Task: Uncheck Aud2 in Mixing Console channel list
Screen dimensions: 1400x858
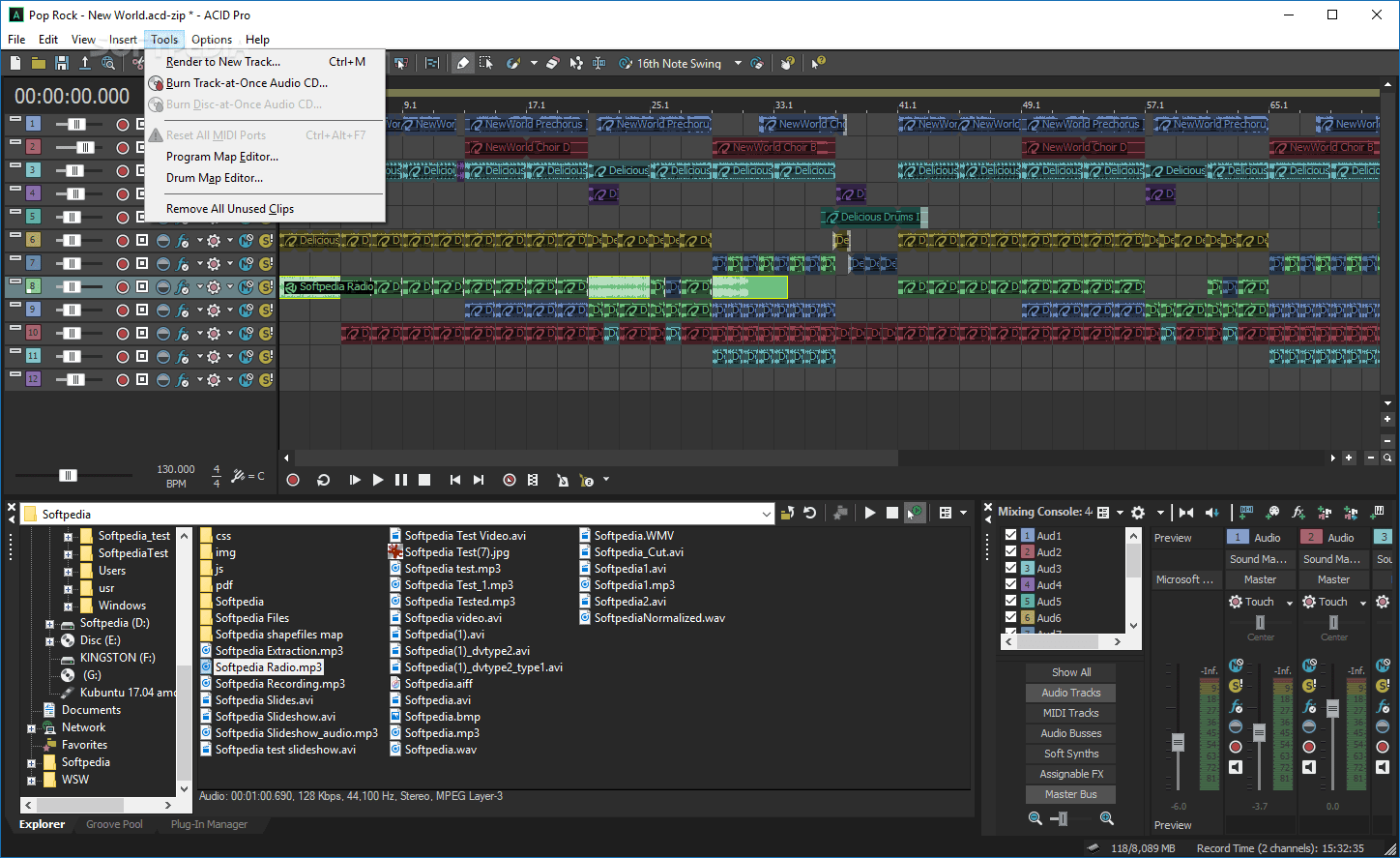Action: [1010, 551]
